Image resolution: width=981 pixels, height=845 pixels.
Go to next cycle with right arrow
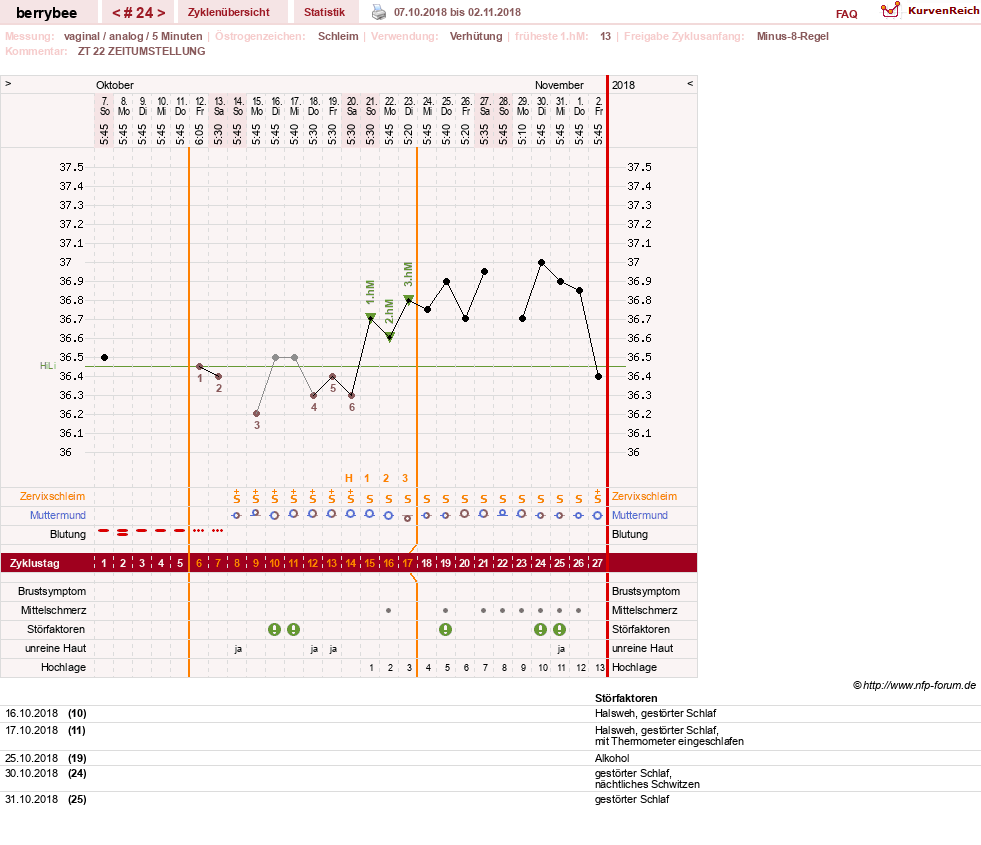161,13
